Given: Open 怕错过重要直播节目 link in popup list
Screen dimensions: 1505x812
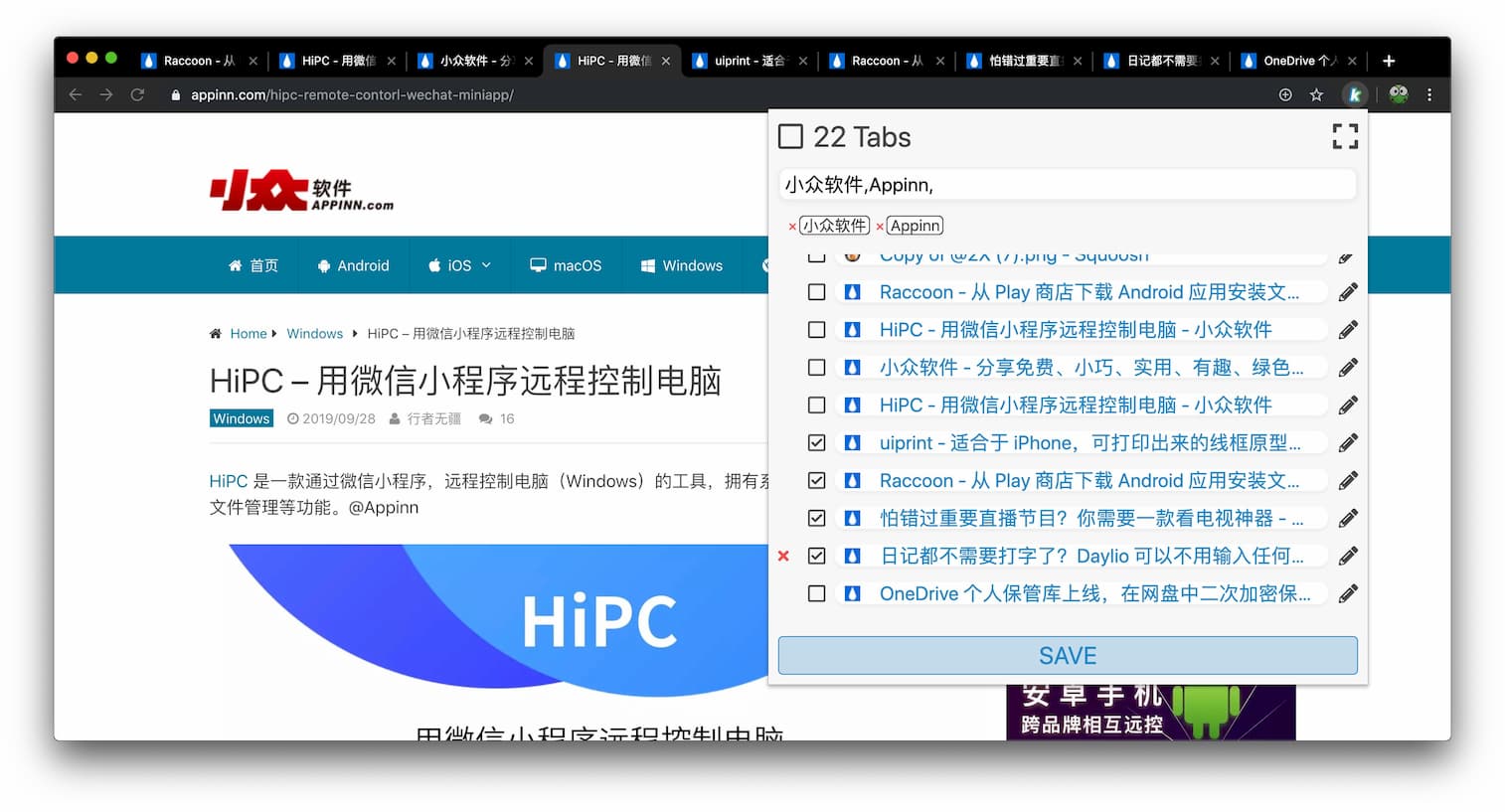Looking at the screenshot, I should click(1091, 518).
